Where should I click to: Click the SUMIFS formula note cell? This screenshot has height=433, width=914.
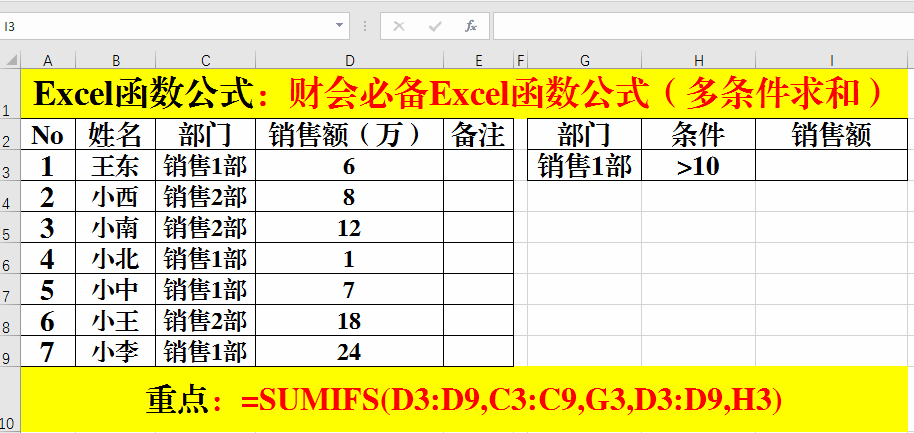click(x=464, y=399)
